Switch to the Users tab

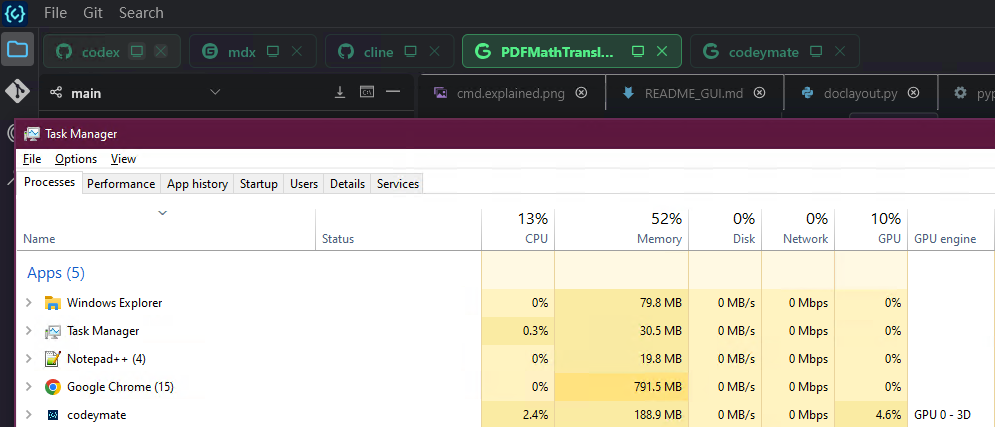point(304,184)
